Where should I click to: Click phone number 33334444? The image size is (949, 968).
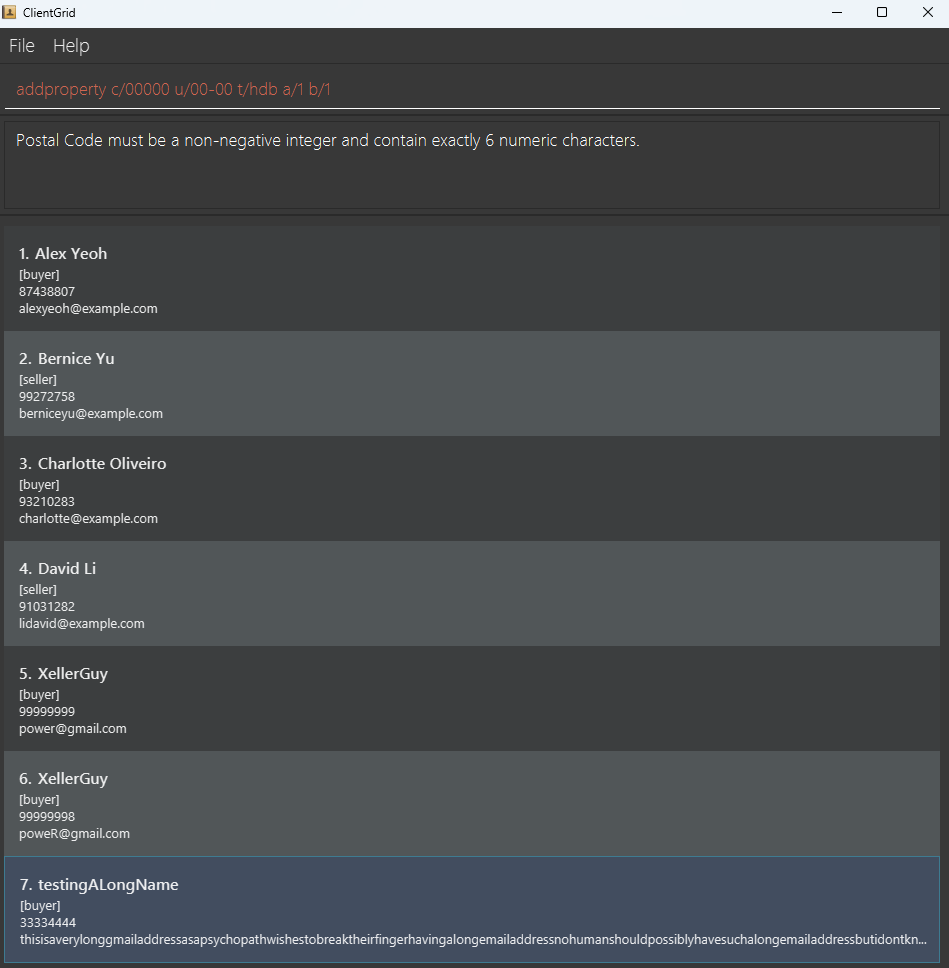coord(48,922)
